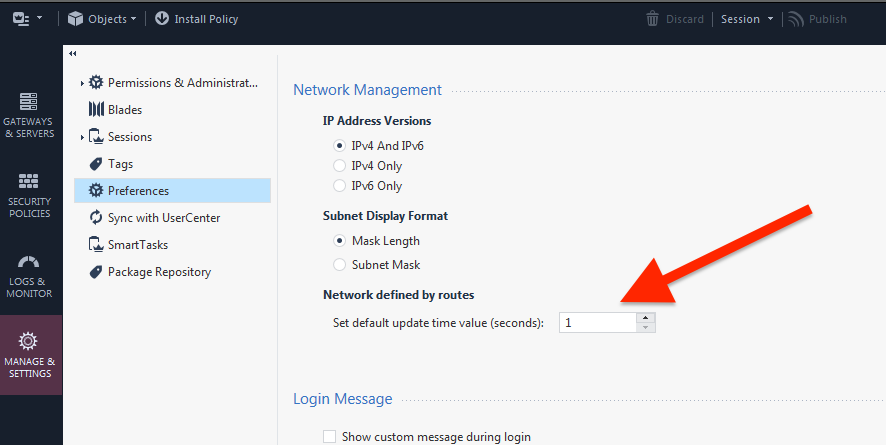The width and height of the screenshot is (886, 445).
Task: Click the Permissions & Administrators gear icon
Action: pos(97,82)
